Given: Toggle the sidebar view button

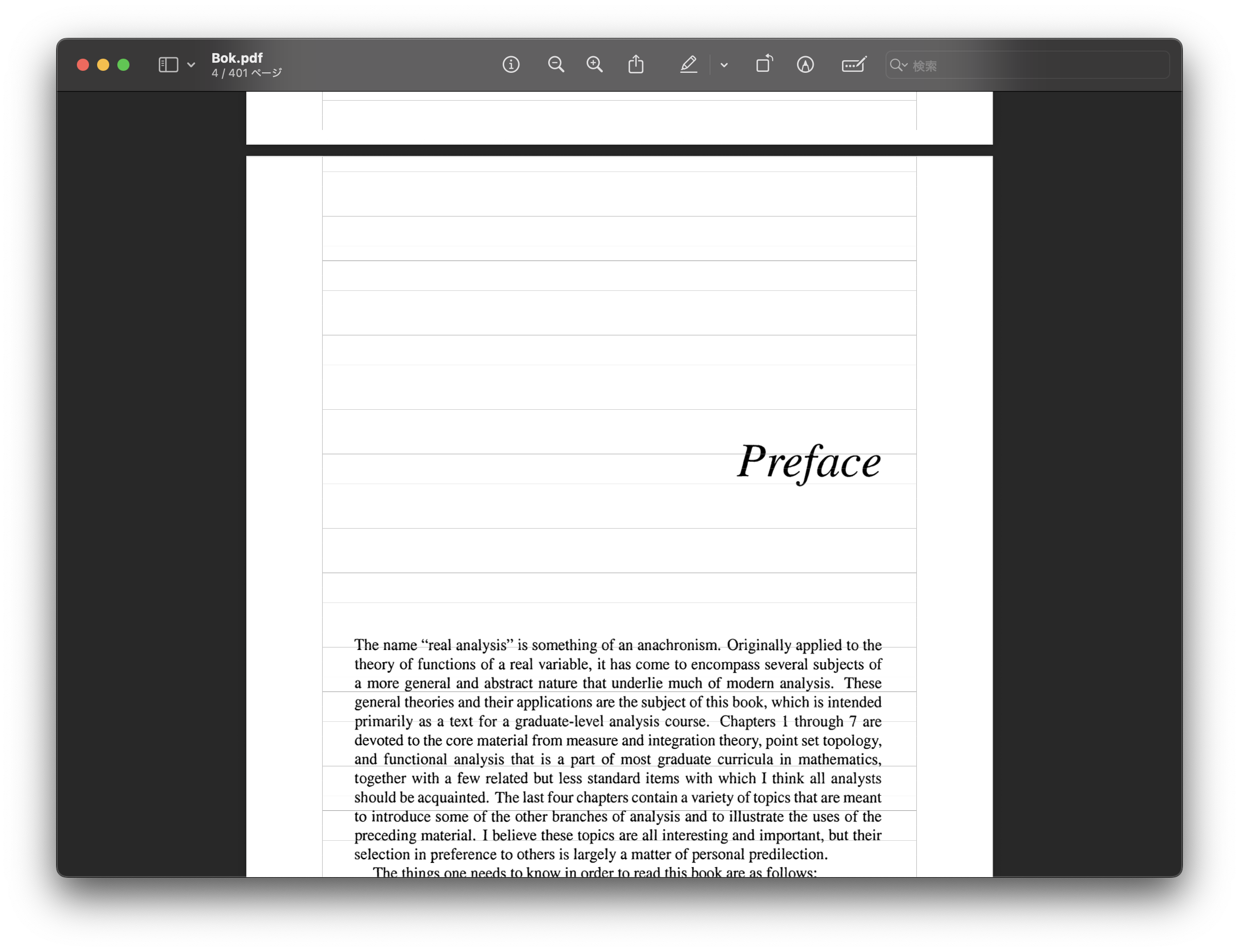Looking at the screenshot, I should [168, 65].
